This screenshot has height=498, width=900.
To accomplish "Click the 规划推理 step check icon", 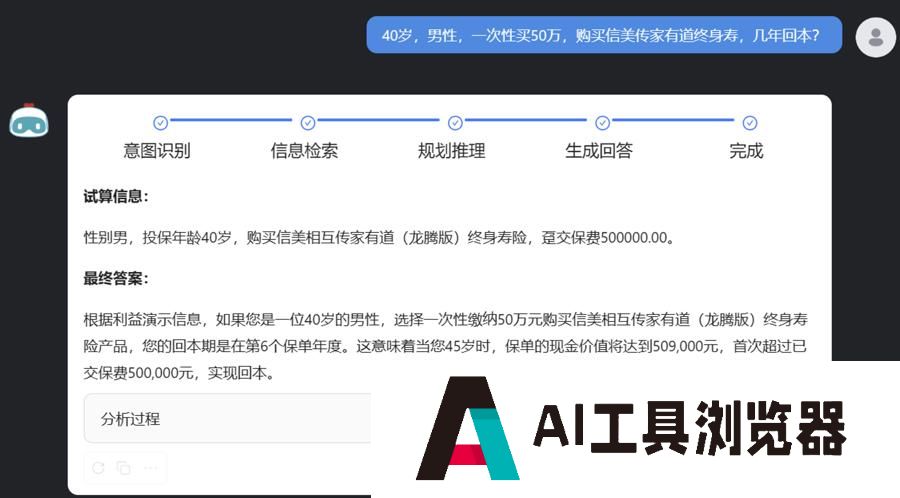I will click(x=455, y=123).
